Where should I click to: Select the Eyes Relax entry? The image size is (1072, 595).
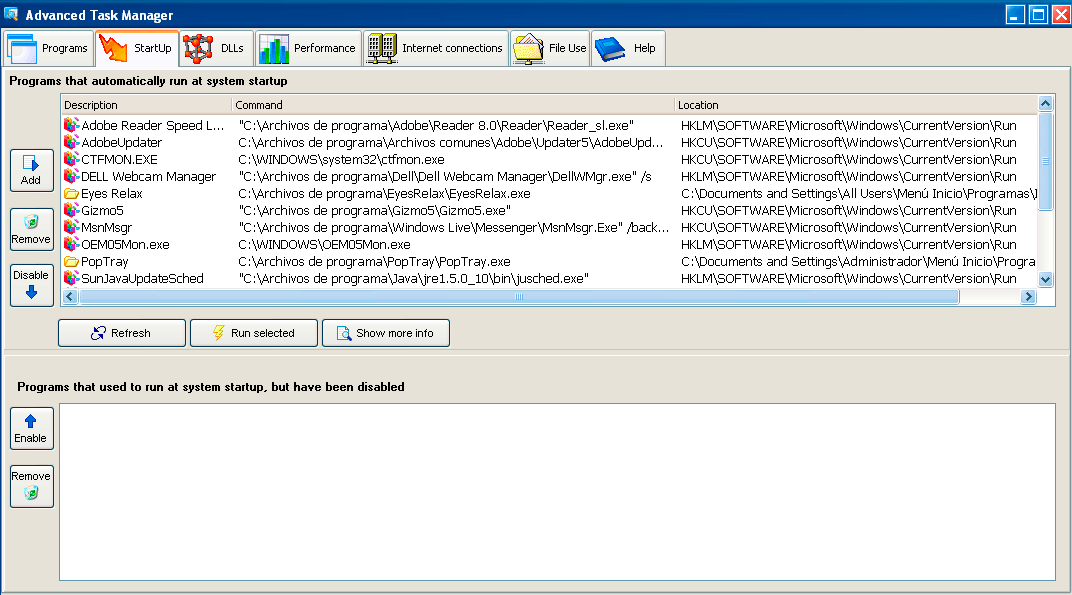(x=111, y=194)
